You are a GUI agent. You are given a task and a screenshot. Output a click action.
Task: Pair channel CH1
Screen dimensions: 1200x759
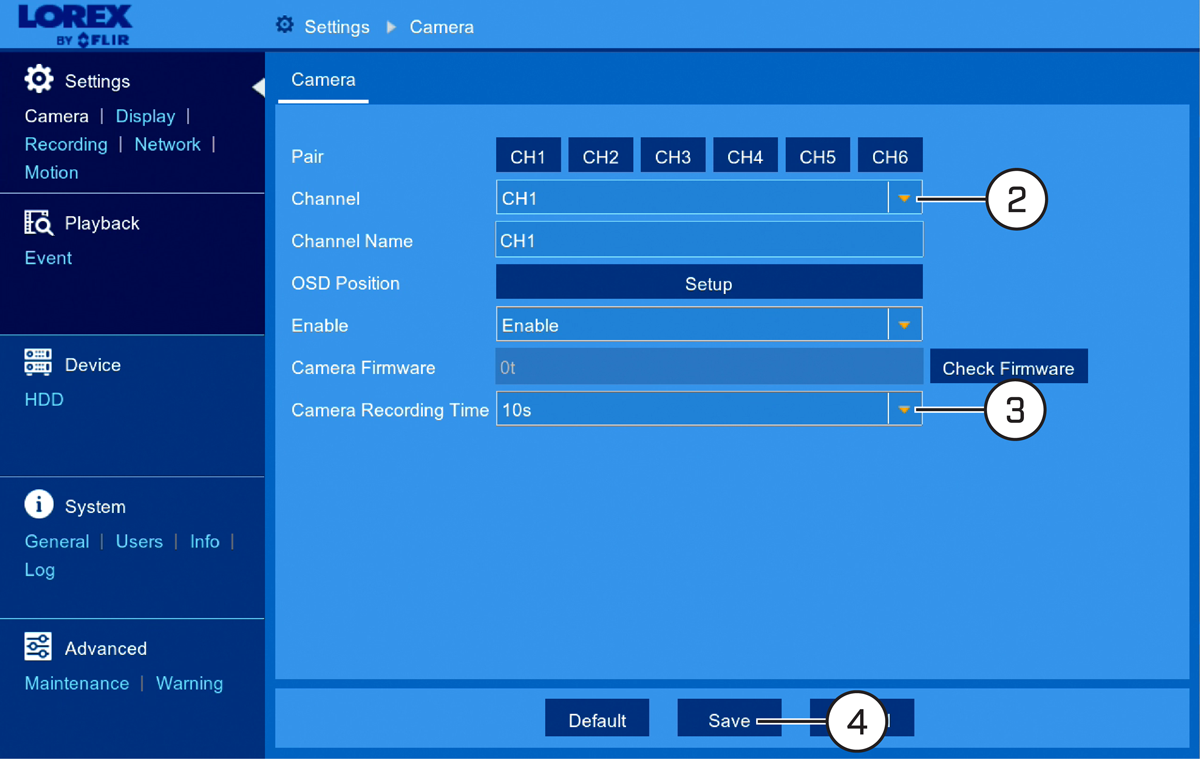click(528, 156)
